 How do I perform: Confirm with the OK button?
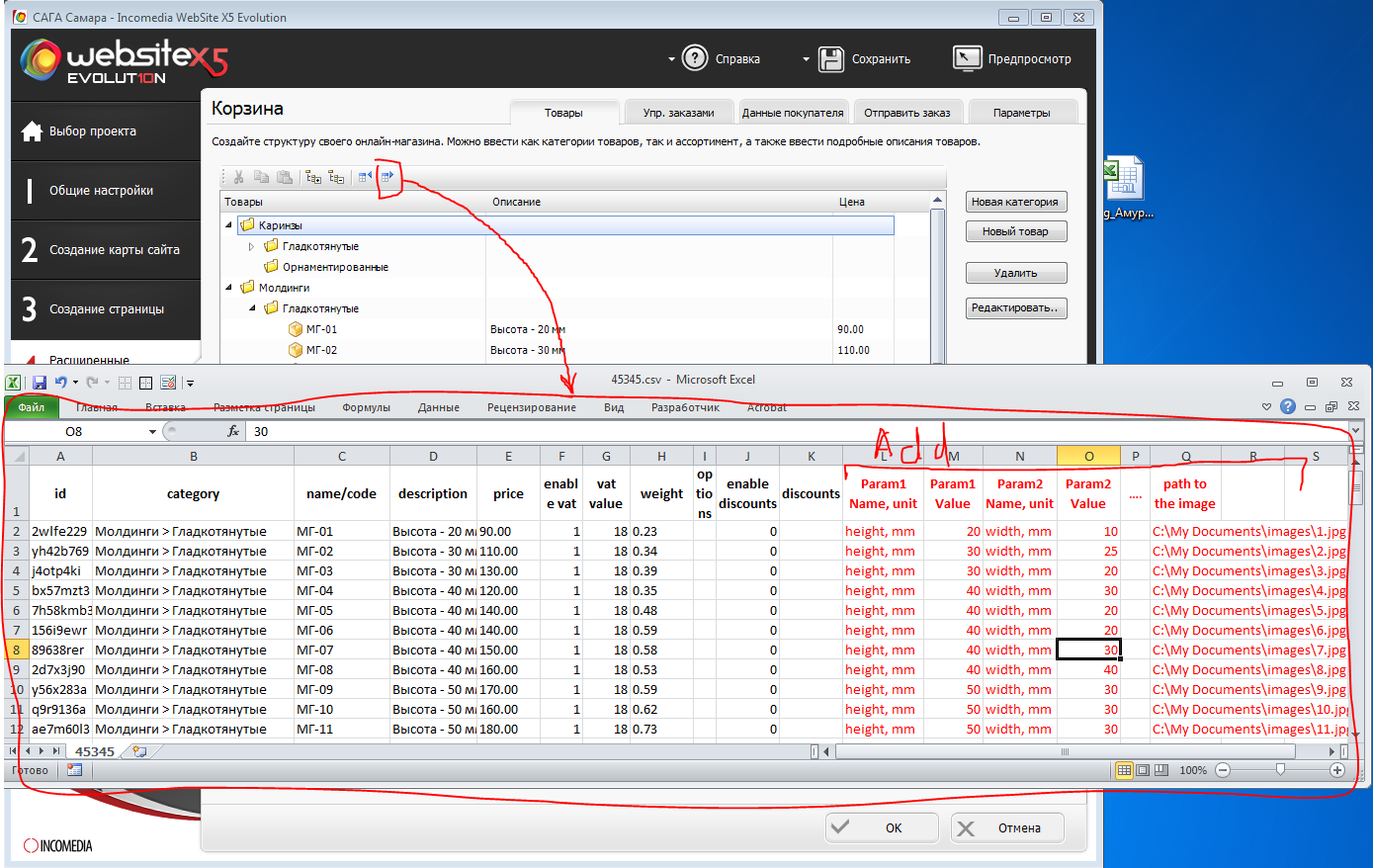[x=882, y=827]
